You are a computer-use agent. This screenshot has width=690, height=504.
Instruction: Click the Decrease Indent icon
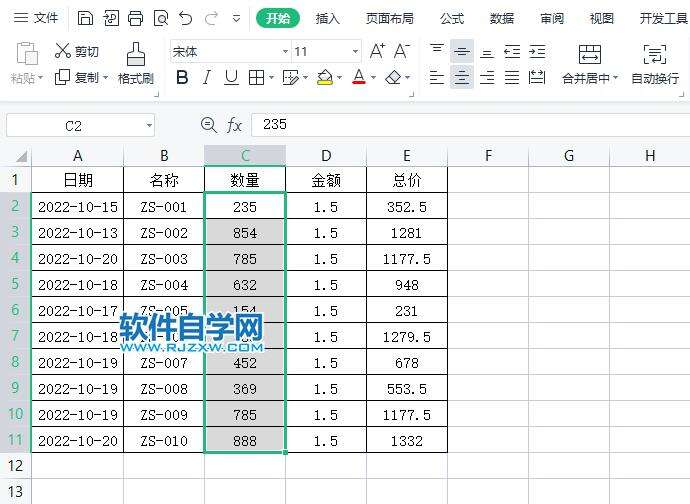pos(512,52)
